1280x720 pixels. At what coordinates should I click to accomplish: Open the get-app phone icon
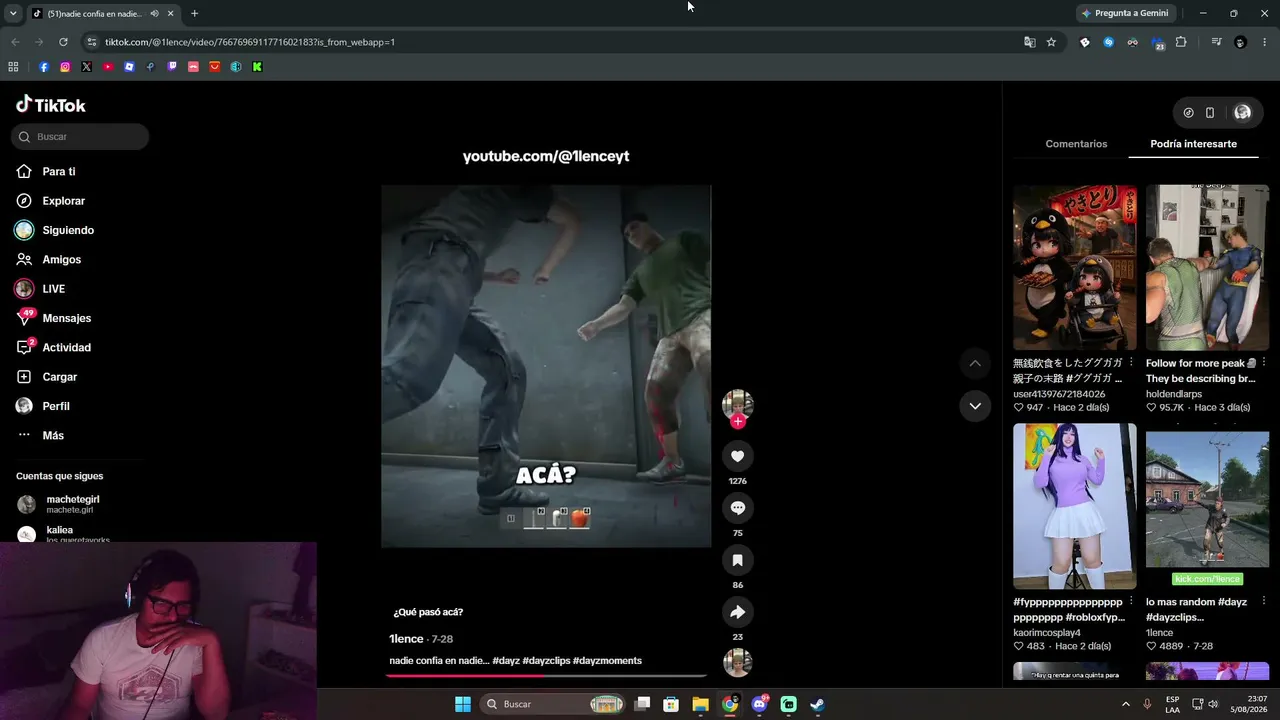(1210, 113)
